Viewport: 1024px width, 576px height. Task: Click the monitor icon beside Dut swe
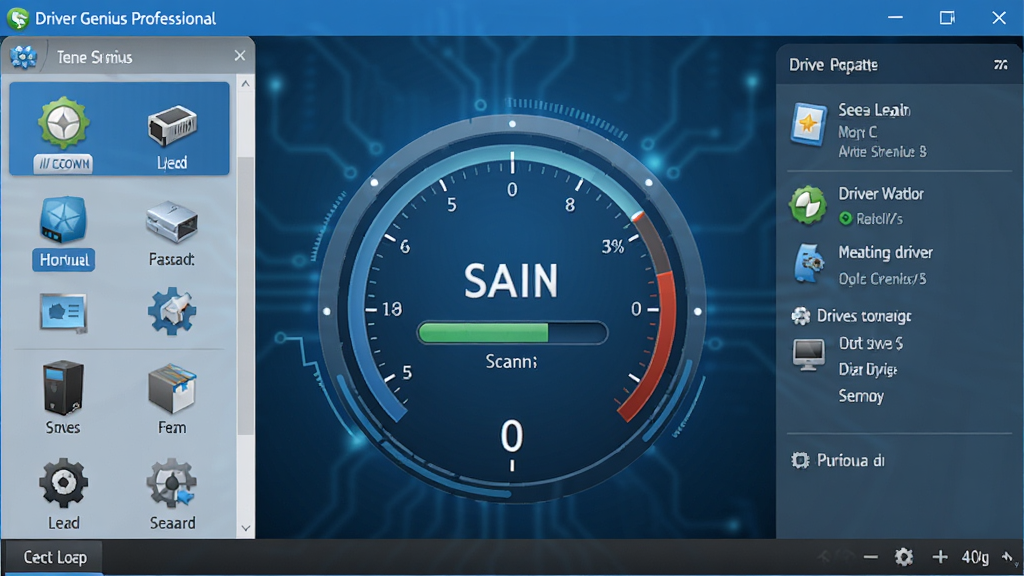(808, 355)
